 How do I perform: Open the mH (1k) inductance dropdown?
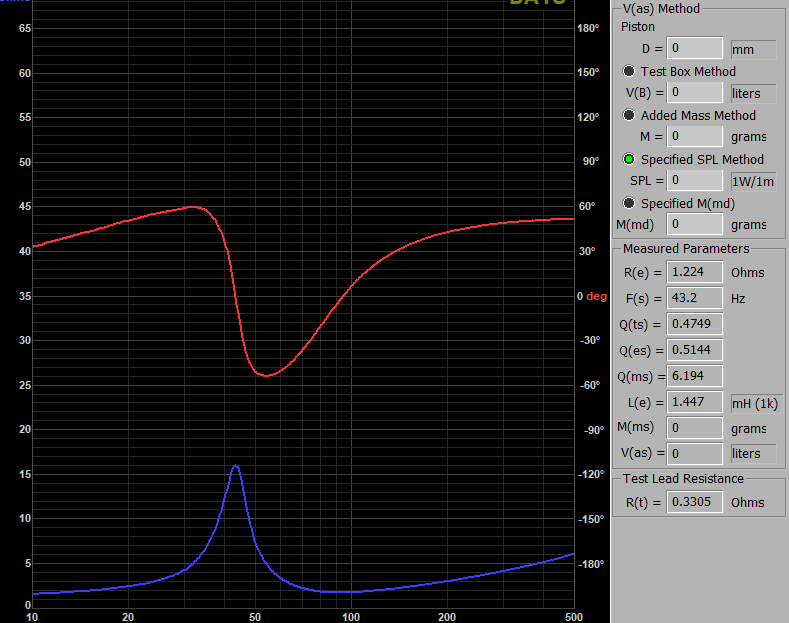[756, 404]
